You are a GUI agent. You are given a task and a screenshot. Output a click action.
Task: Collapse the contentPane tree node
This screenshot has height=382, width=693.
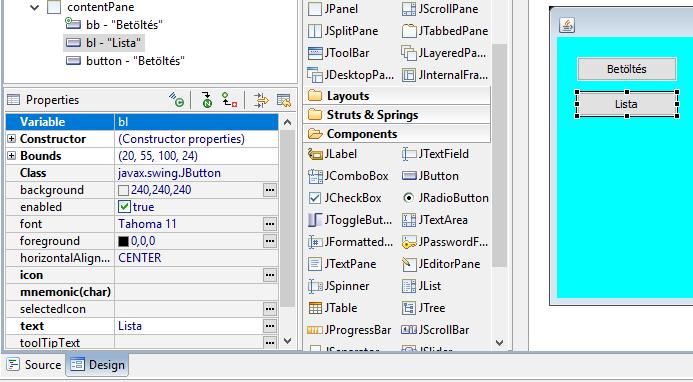click(x=34, y=8)
